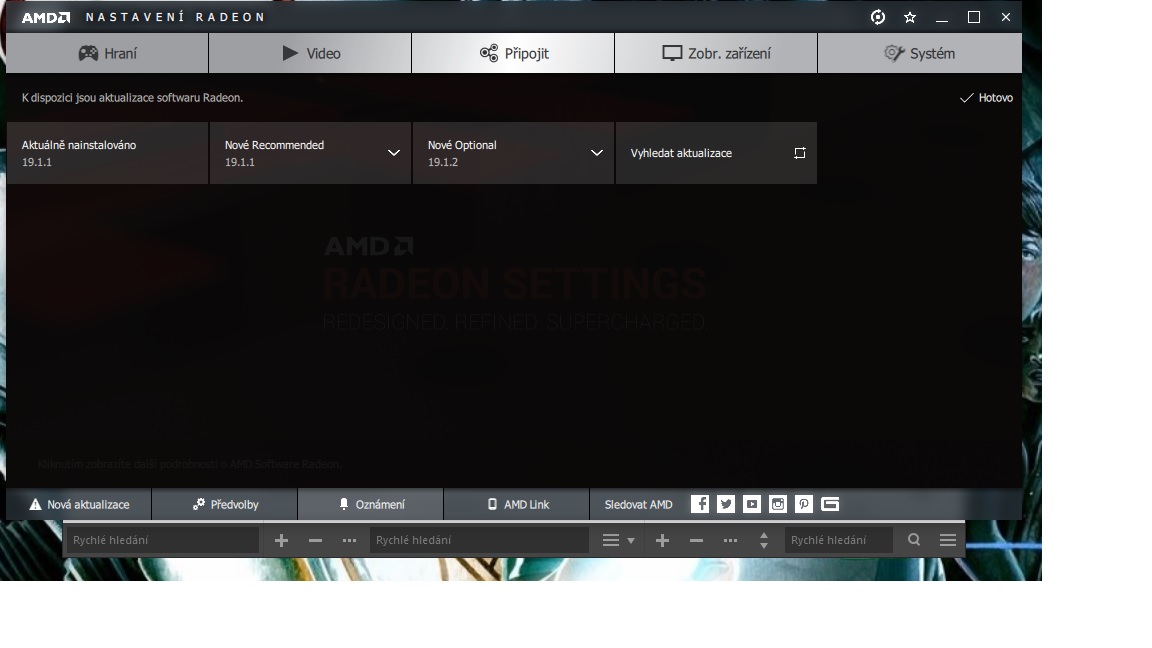Viewport: 1152px width, 648px height.
Task: Click the refresh icon on Vyhledat aktualizace tile
Action: tap(800, 153)
